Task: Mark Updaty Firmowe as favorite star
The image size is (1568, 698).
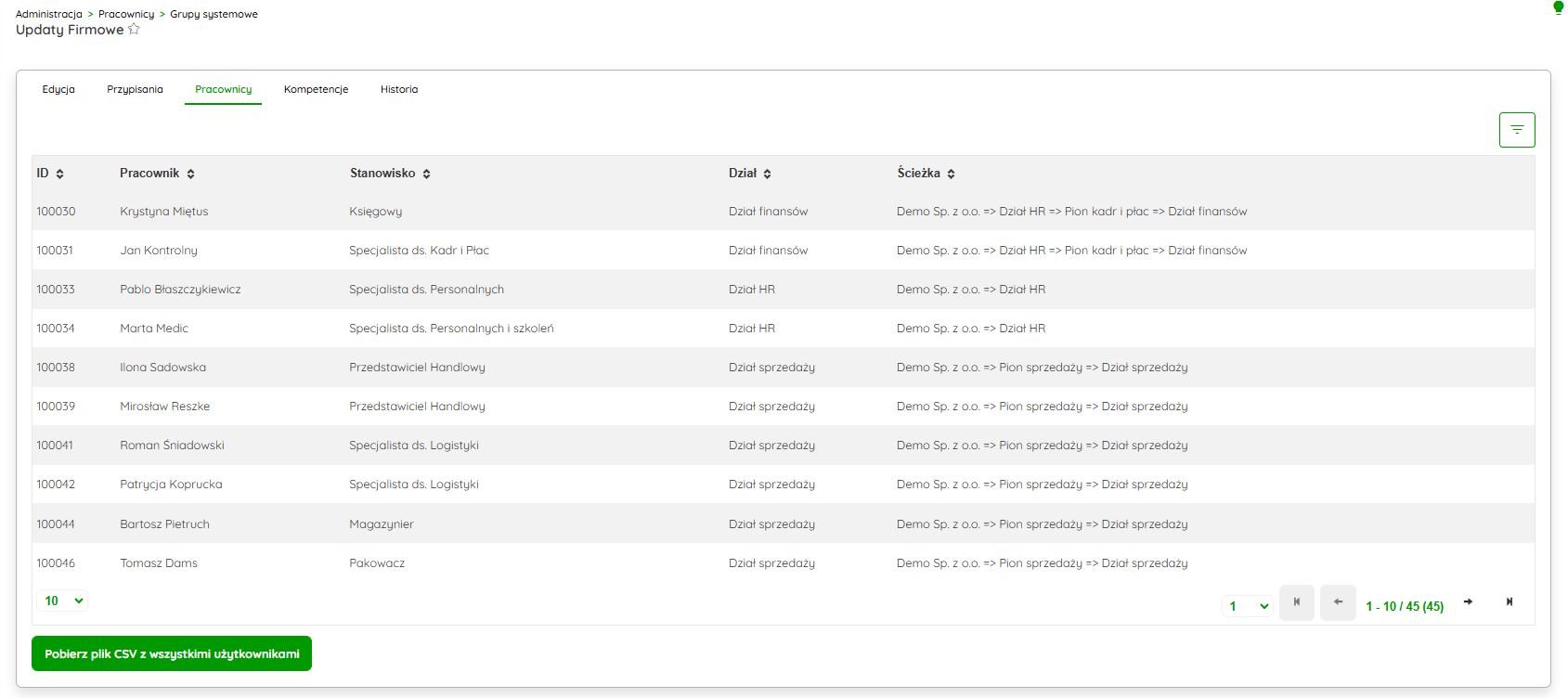Action: [134, 29]
